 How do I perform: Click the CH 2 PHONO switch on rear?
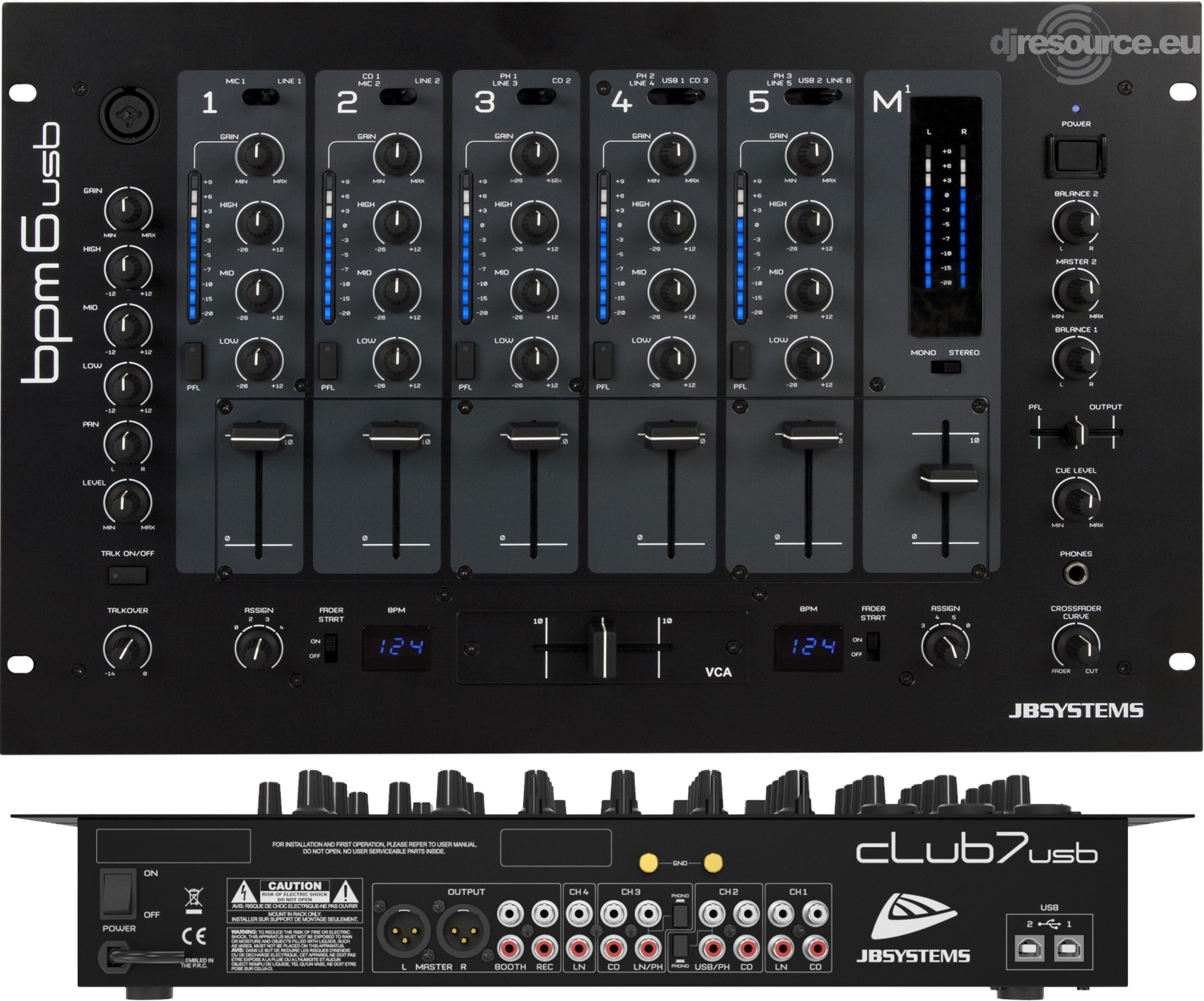point(681,946)
